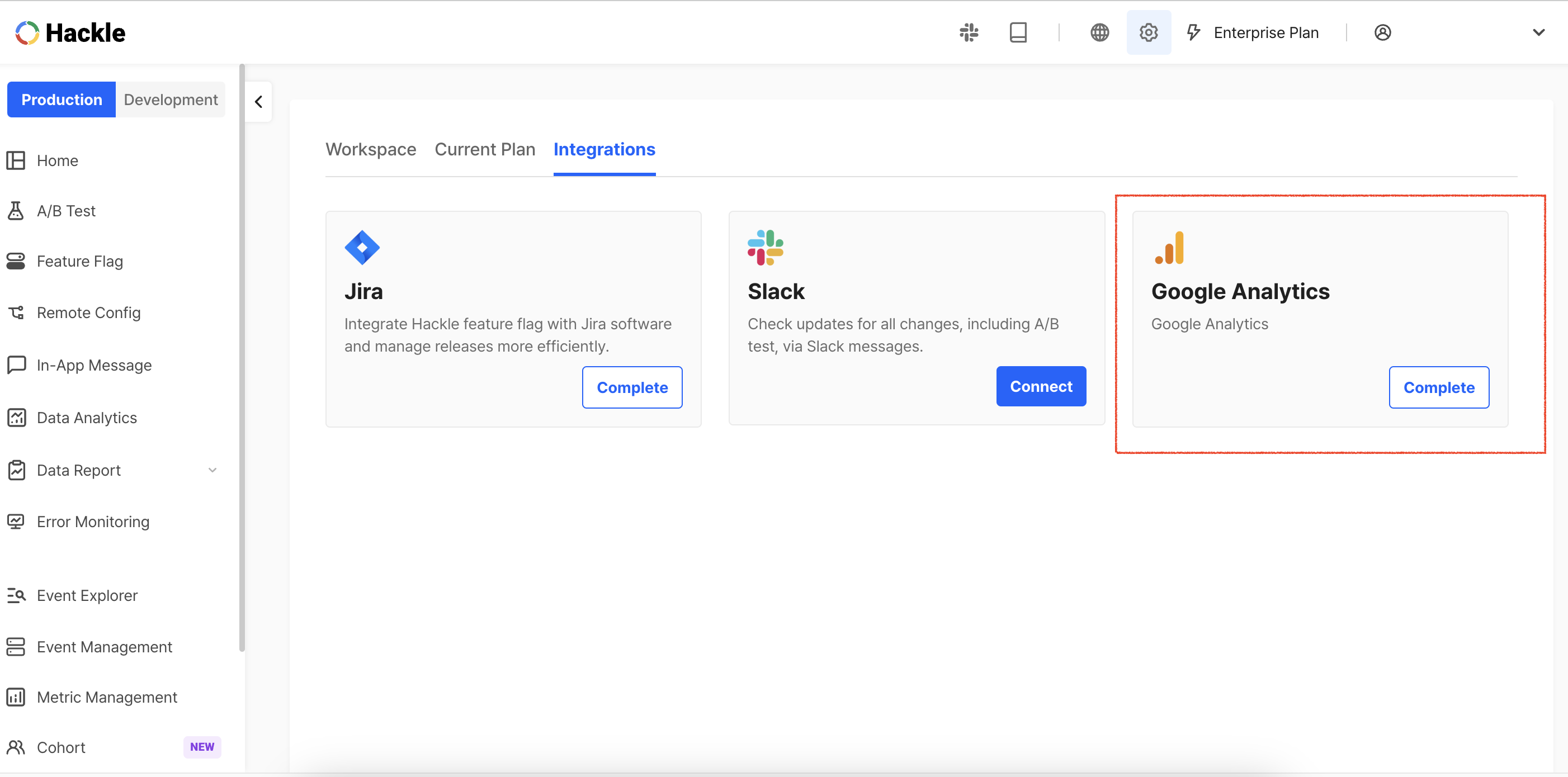Switch to Development environment
Screen dimensions: 1568x777
pos(171,99)
